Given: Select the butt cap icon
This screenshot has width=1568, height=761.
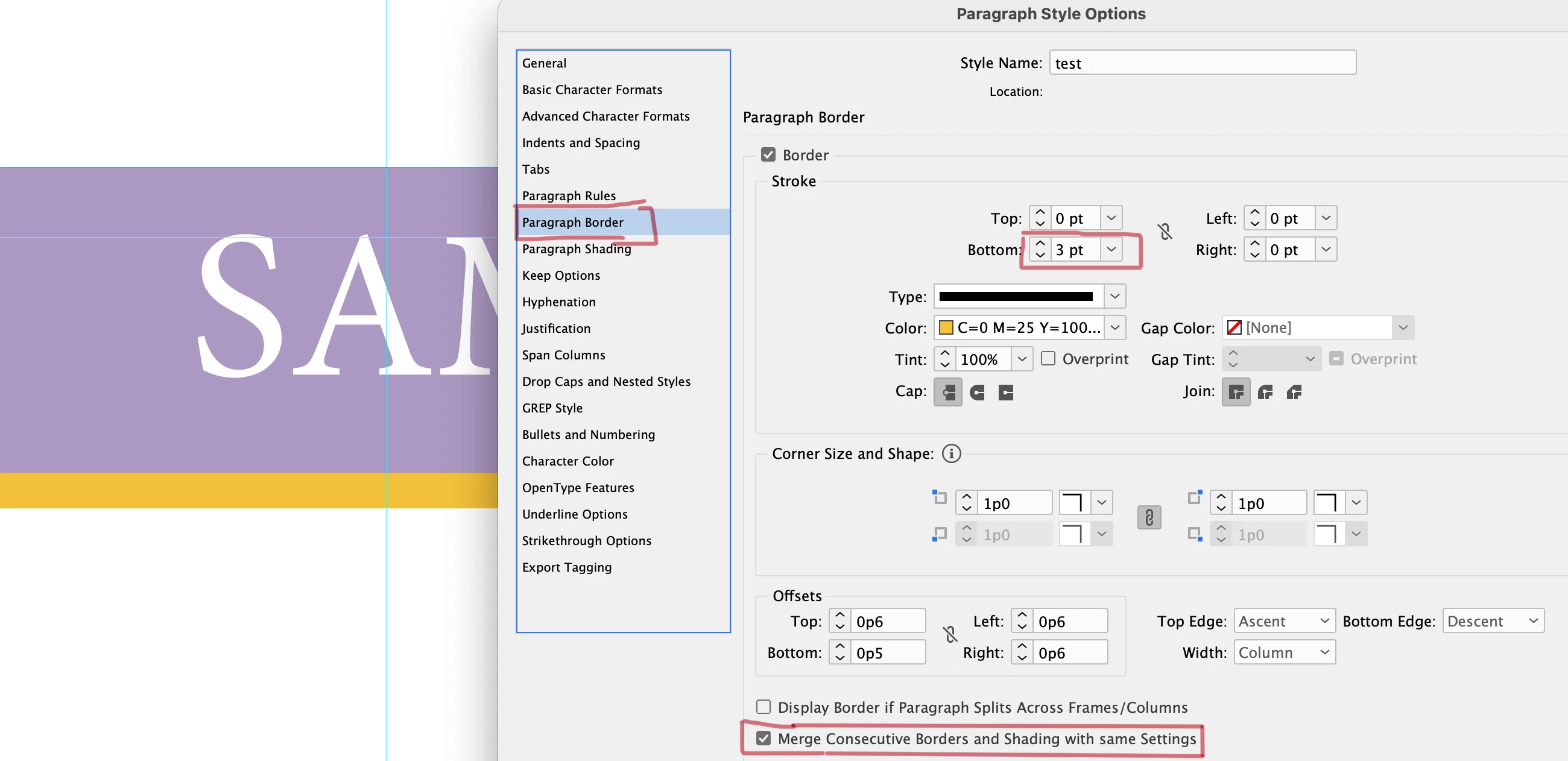Looking at the screenshot, I should point(948,392).
